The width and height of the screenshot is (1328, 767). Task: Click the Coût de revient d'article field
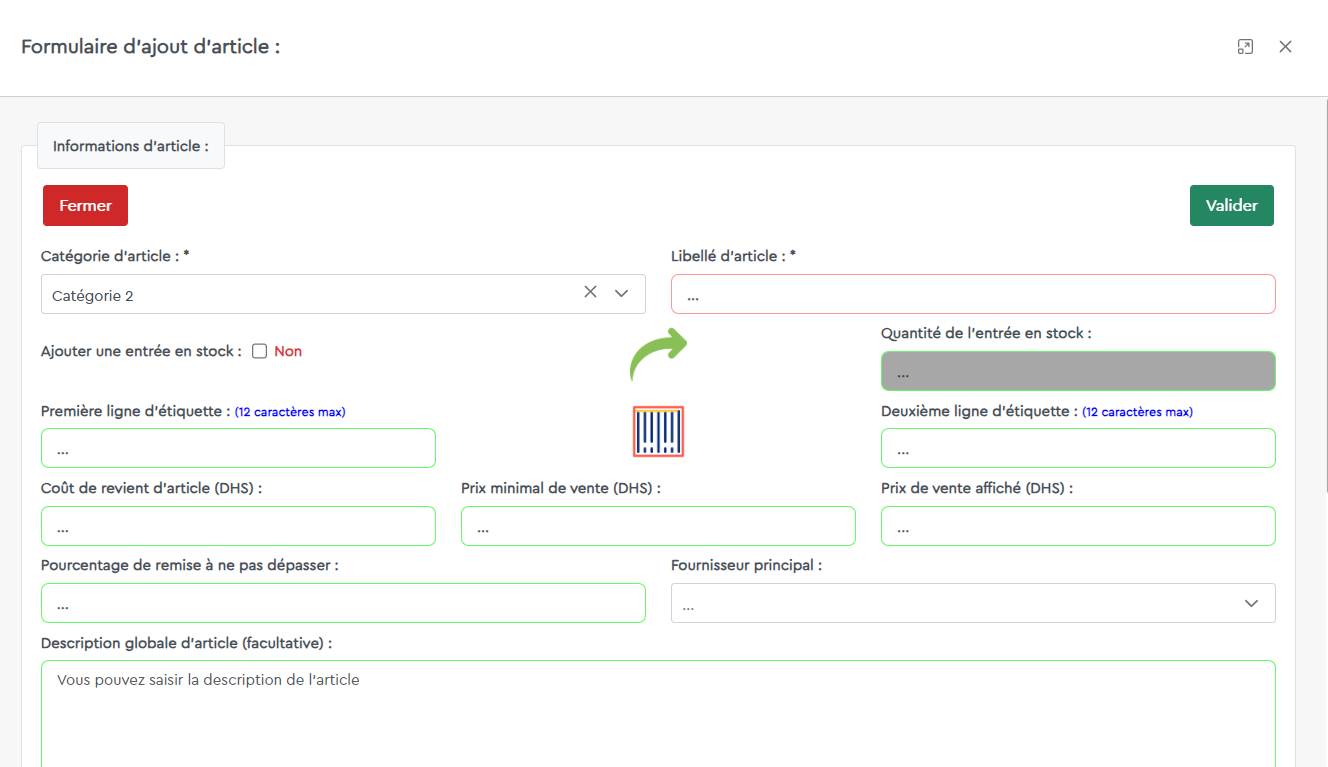click(238, 526)
